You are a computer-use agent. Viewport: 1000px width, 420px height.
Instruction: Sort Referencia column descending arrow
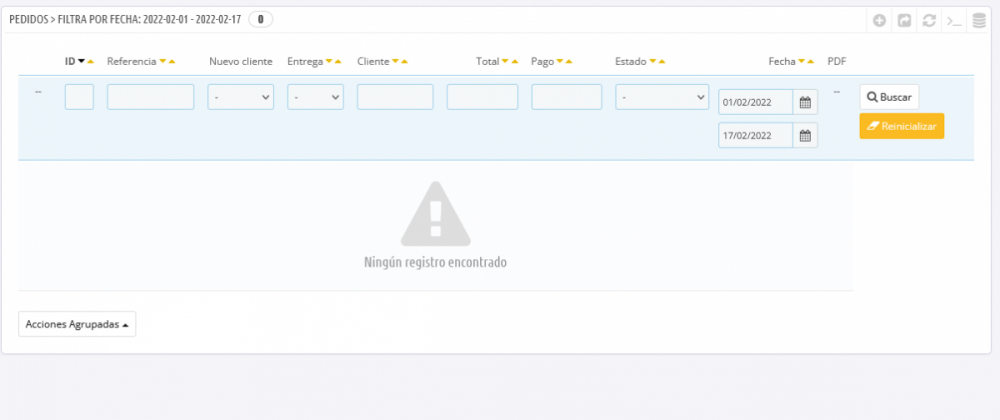(162, 62)
